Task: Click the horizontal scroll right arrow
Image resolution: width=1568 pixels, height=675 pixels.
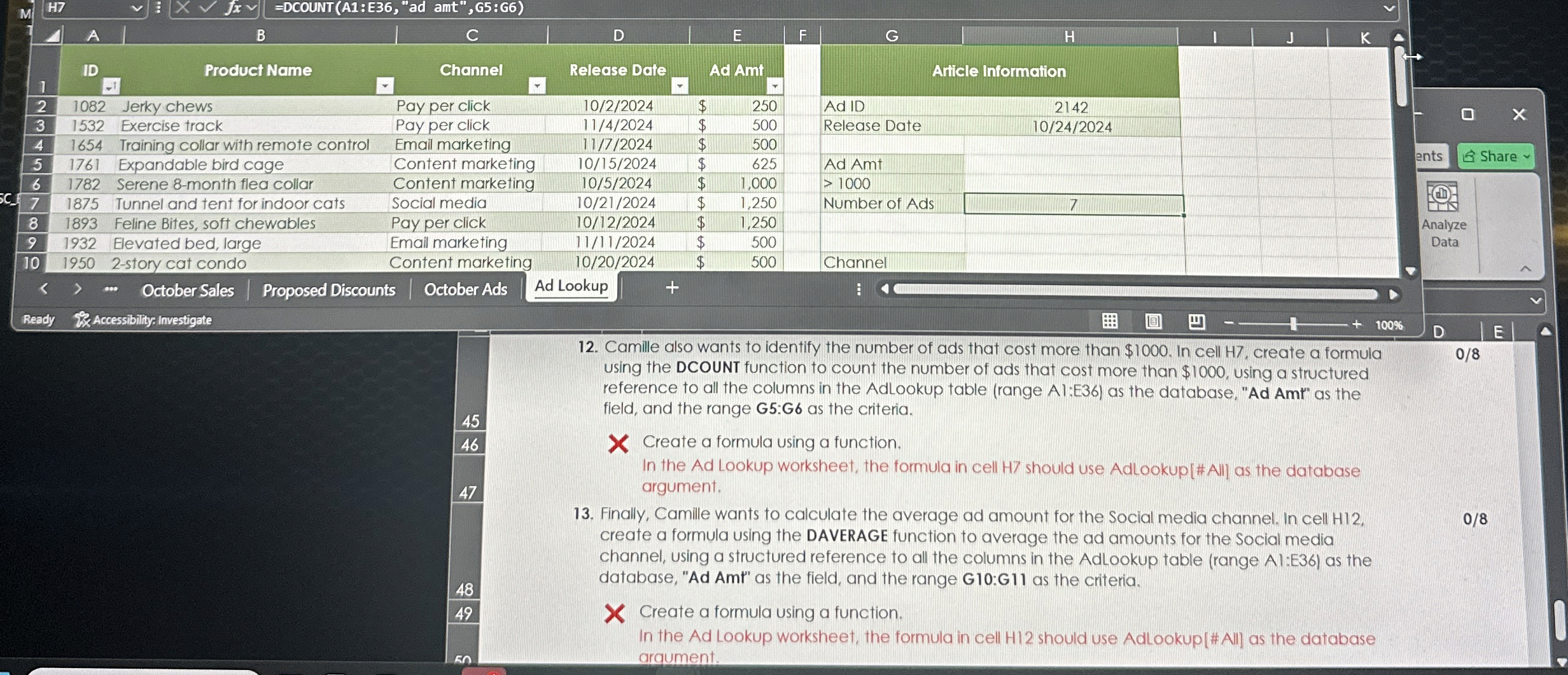Action: click(x=1394, y=295)
